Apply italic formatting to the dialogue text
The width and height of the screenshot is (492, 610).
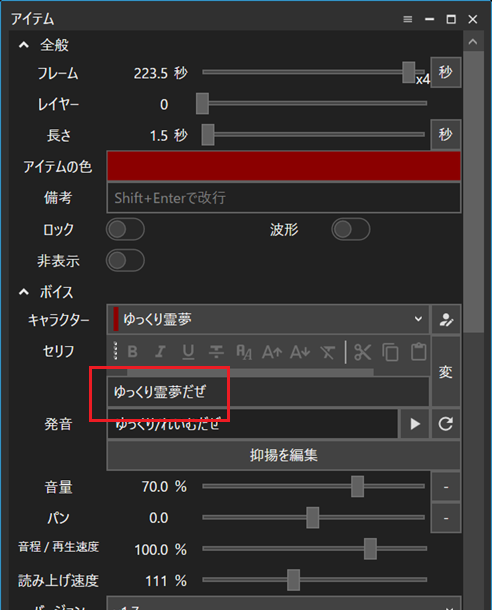tap(160, 352)
